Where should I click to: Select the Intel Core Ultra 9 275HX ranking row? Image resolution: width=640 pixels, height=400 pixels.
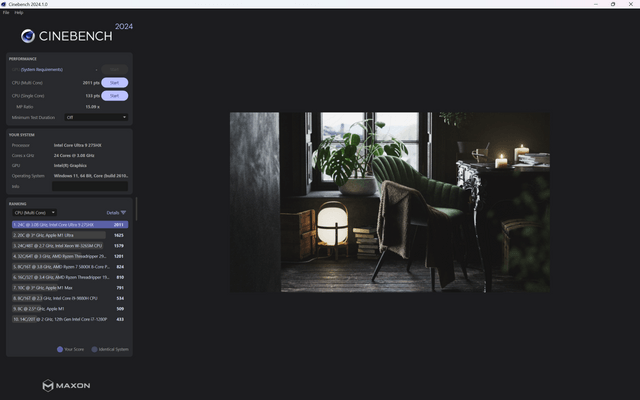[69, 225]
